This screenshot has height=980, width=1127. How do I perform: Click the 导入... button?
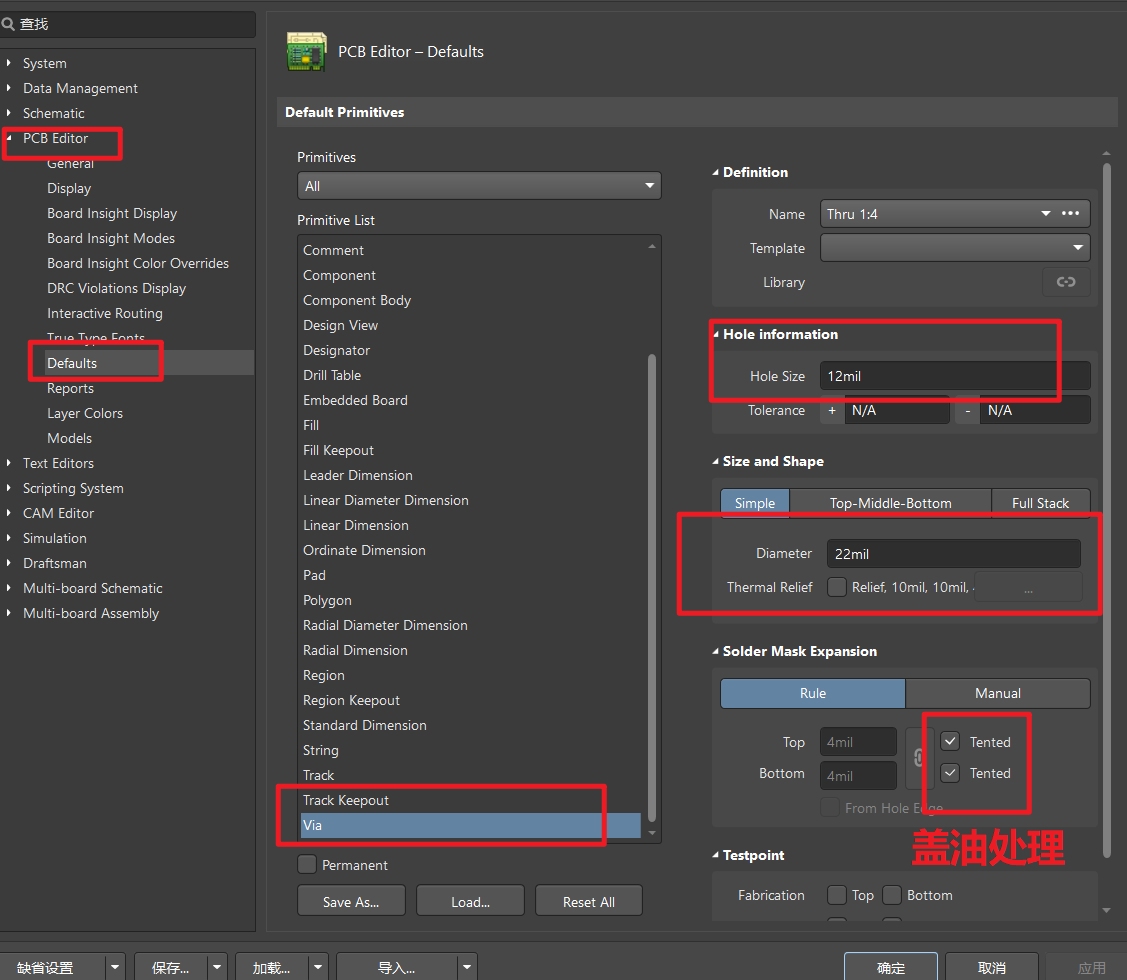click(x=397, y=968)
